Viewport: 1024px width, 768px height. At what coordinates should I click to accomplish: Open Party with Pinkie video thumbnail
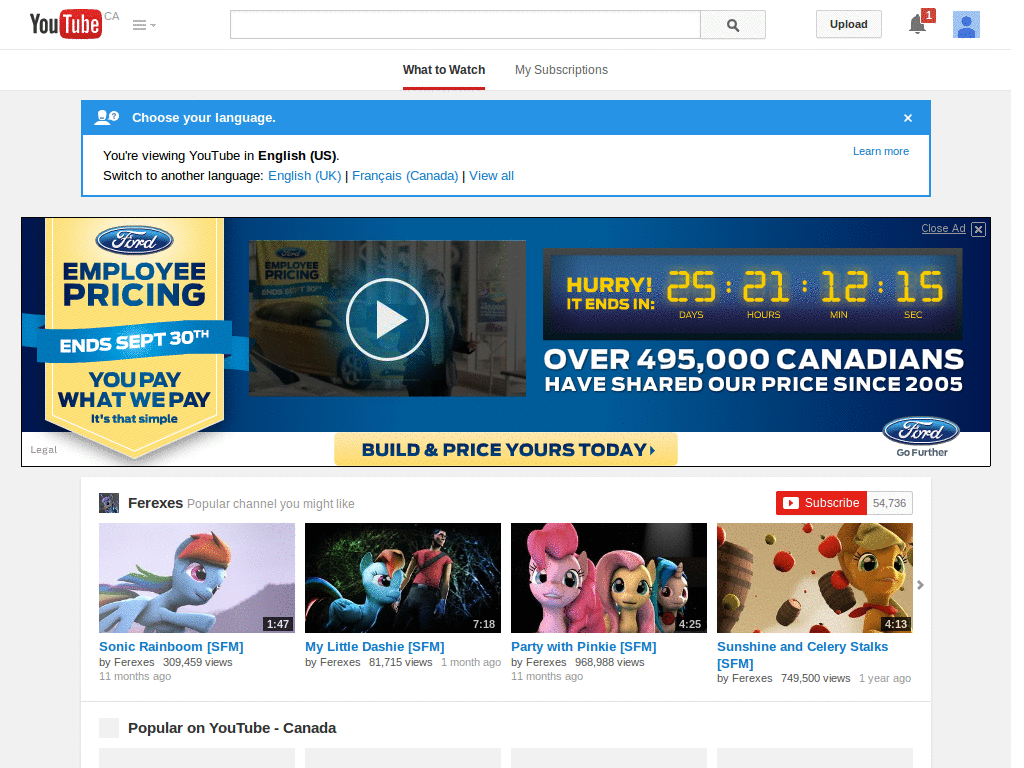click(609, 577)
